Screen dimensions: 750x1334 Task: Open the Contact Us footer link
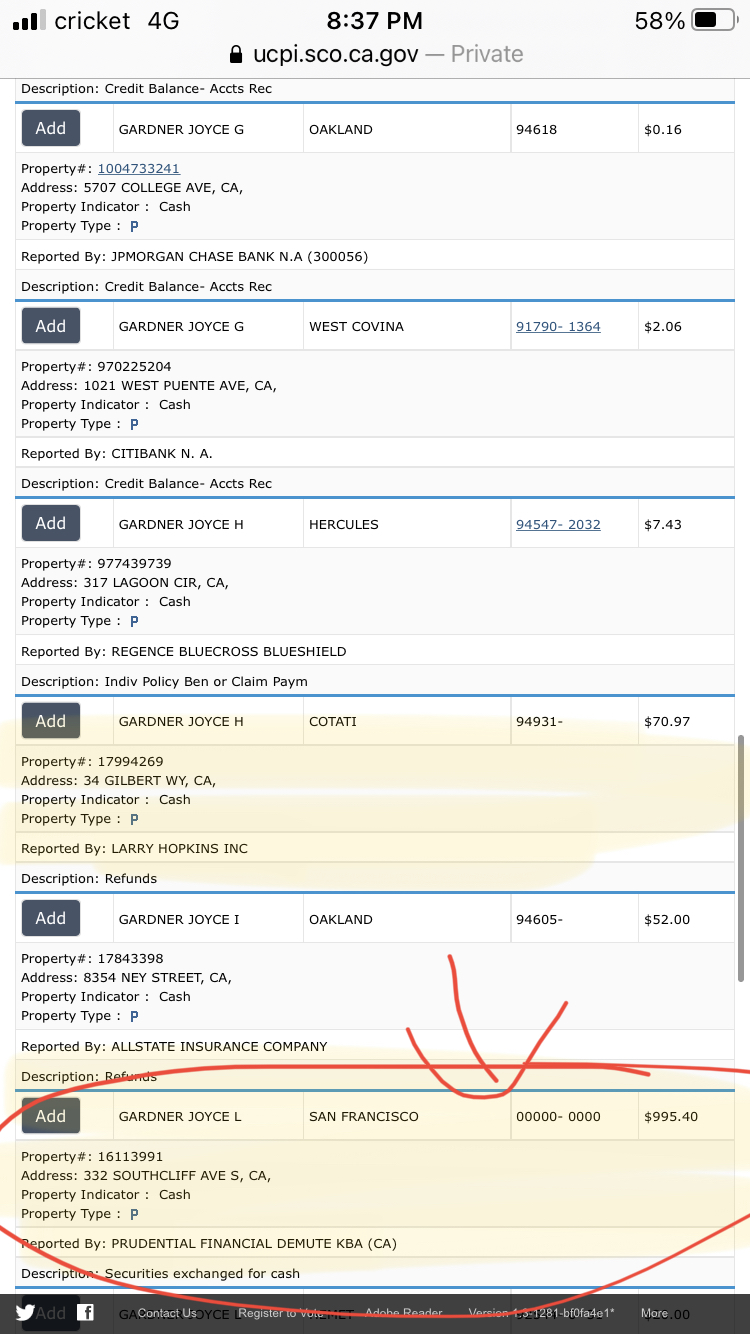[167, 1313]
